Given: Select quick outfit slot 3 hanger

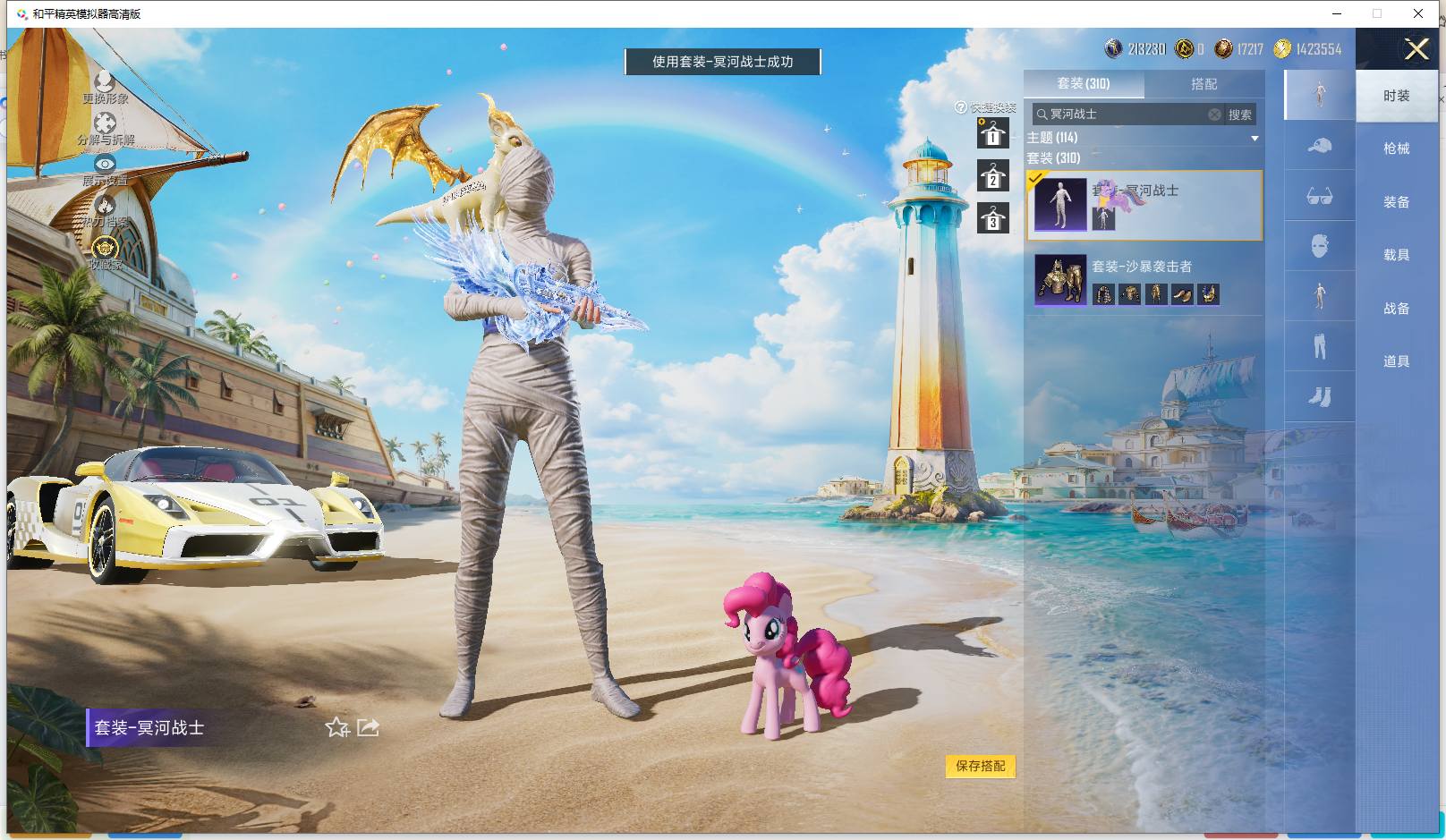Looking at the screenshot, I should coord(992,218).
